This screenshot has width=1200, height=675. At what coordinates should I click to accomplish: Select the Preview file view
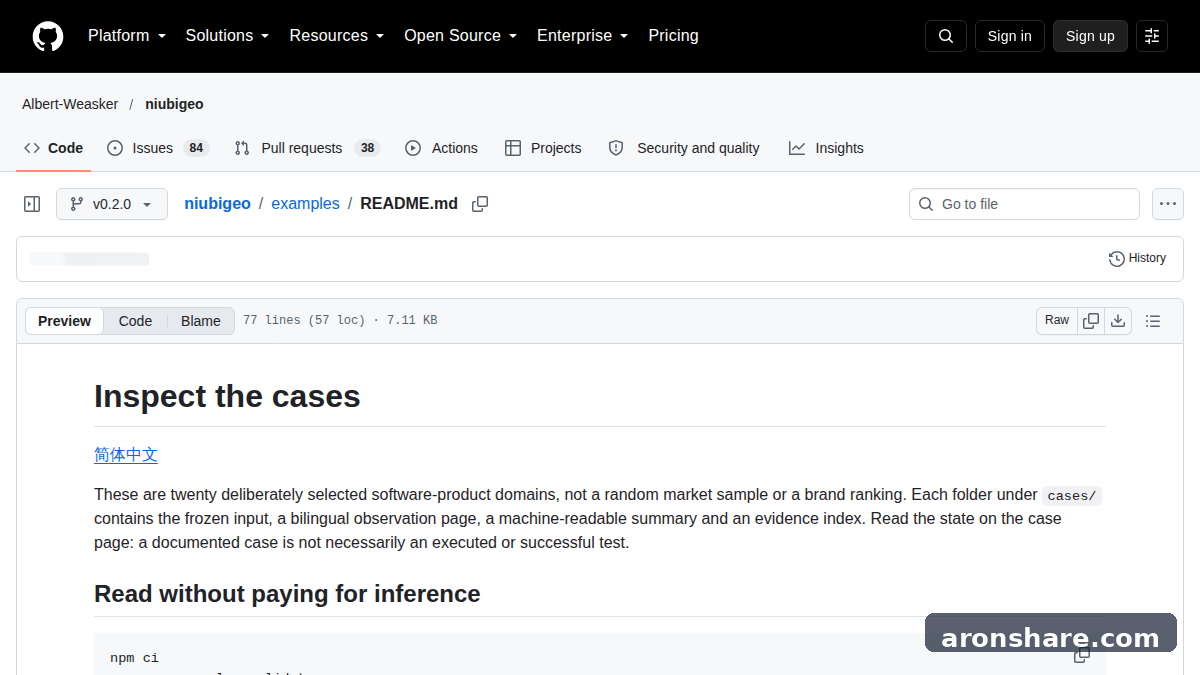pos(64,321)
